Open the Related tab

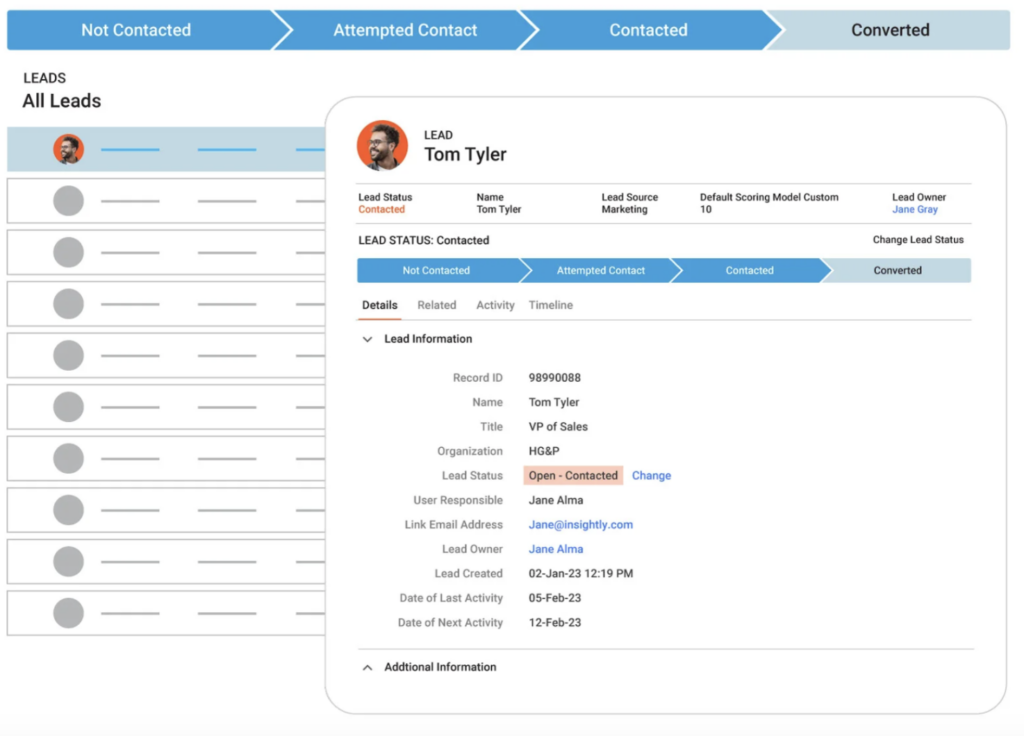[x=436, y=305]
